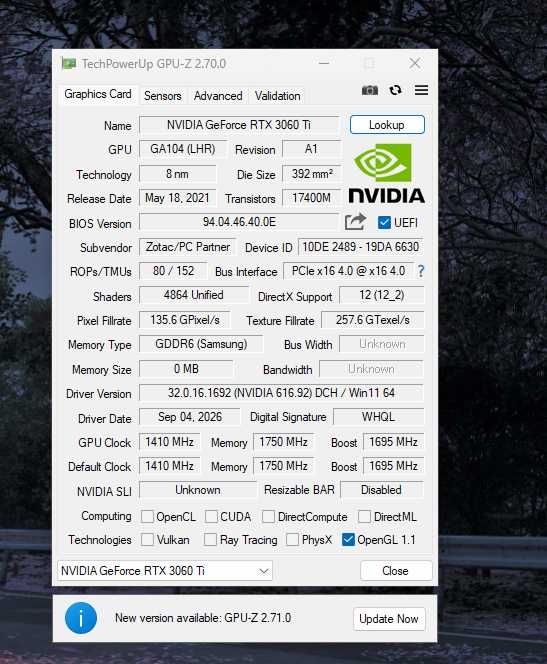Click the GPU-Z title bar app icon
Image resolution: width=547 pixels, height=664 pixels.
(69, 64)
